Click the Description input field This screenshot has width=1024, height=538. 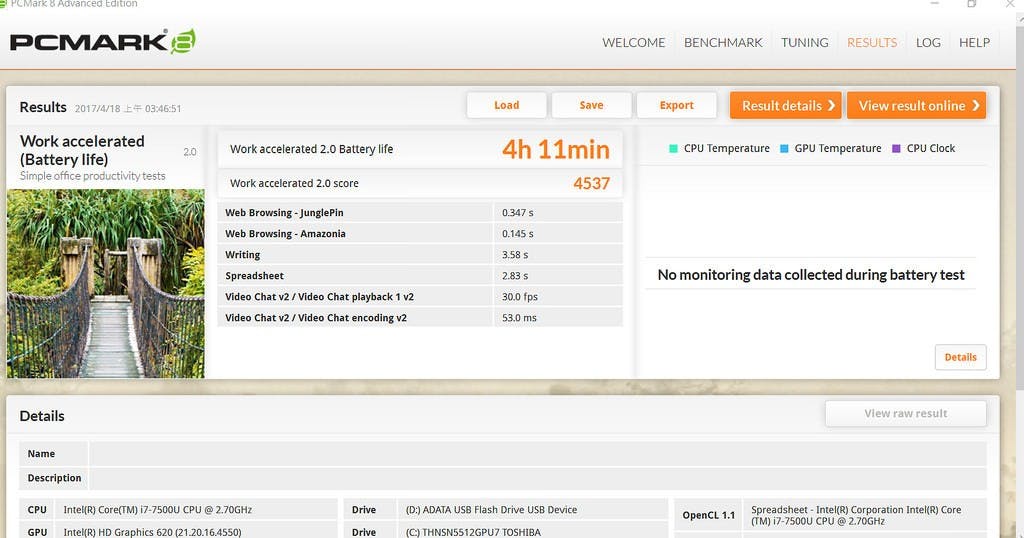coord(537,478)
